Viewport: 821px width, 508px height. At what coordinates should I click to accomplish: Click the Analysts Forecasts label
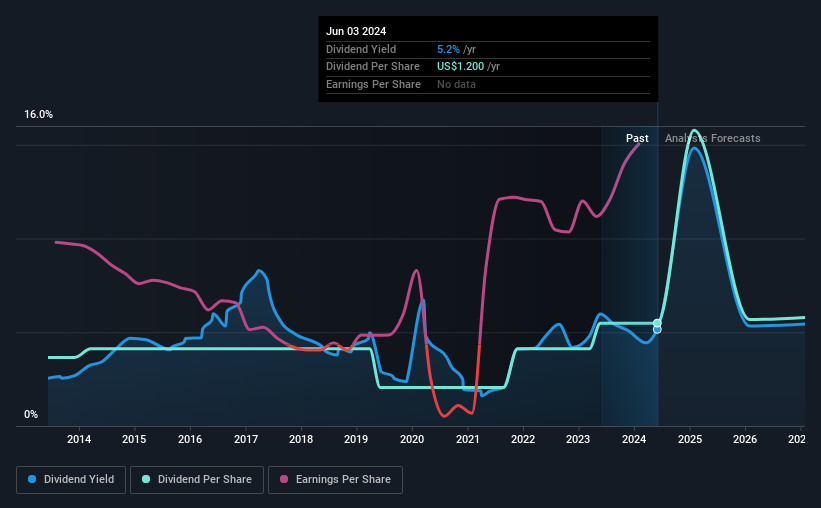click(x=713, y=138)
